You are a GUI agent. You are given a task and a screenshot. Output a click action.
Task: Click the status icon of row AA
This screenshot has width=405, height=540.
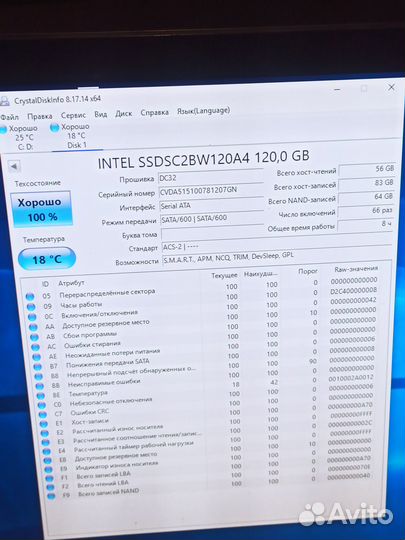tap(33, 327)
